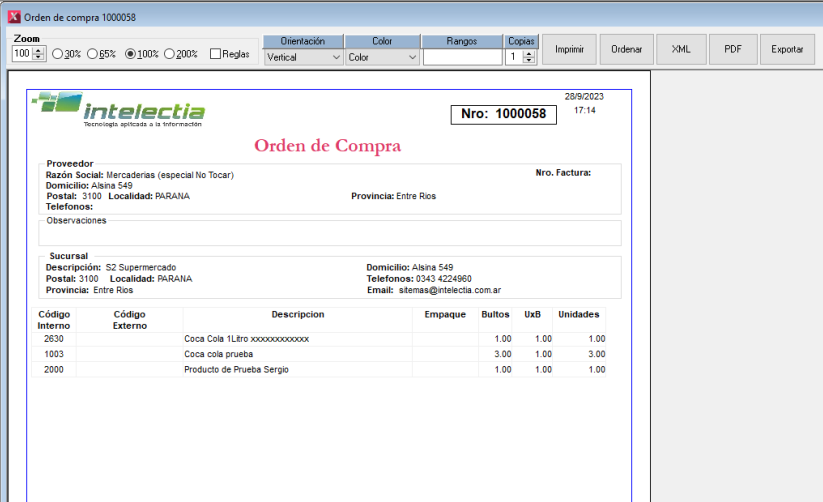Select the 65% zoom option
The image size is (823, 502).
pyautogui.click(x=93, y=54)
